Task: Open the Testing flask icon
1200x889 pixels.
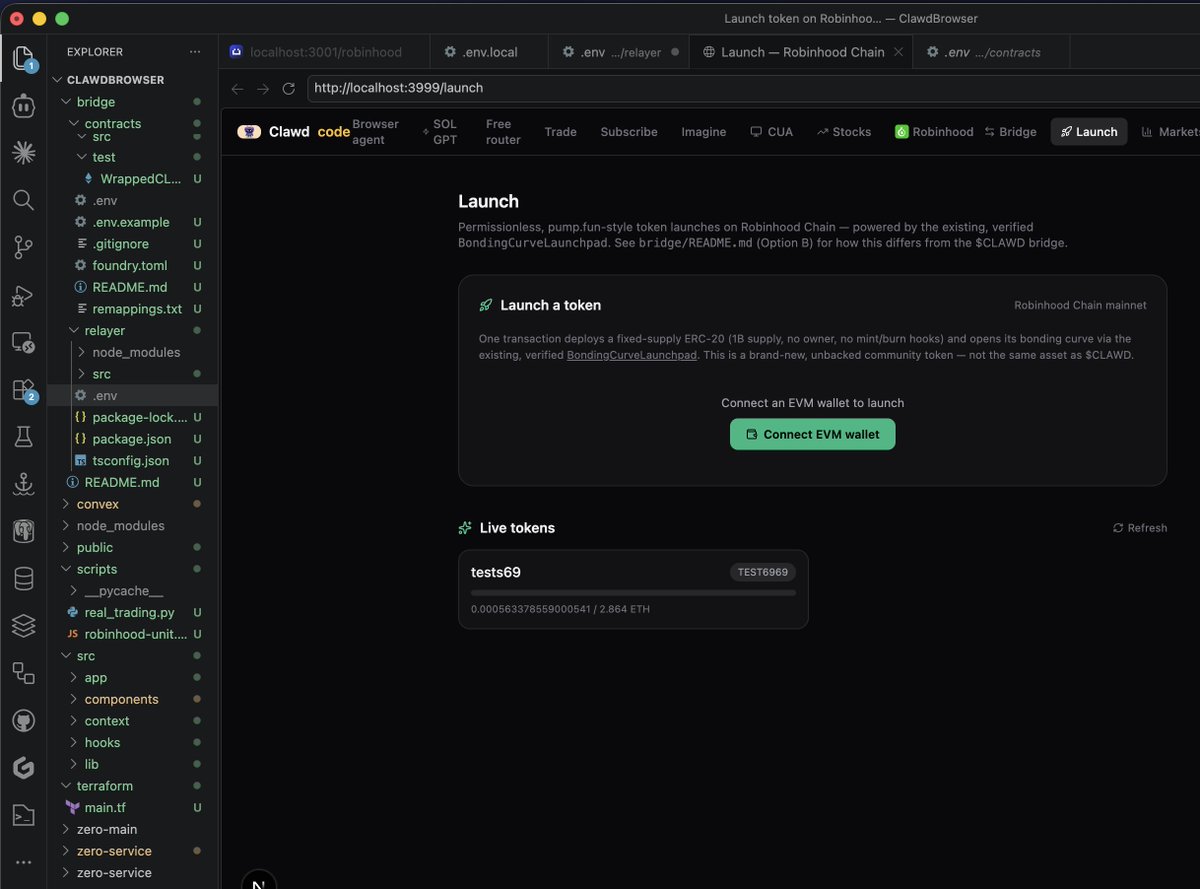Action: coord(23,437)
